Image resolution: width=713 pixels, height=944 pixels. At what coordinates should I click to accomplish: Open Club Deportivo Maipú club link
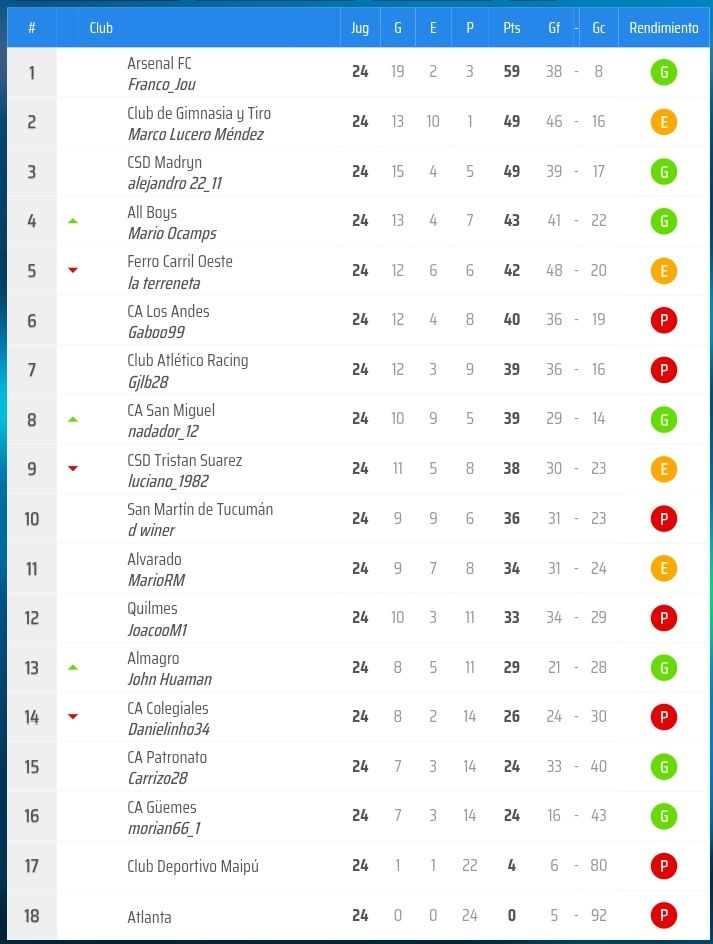point(192,866)
